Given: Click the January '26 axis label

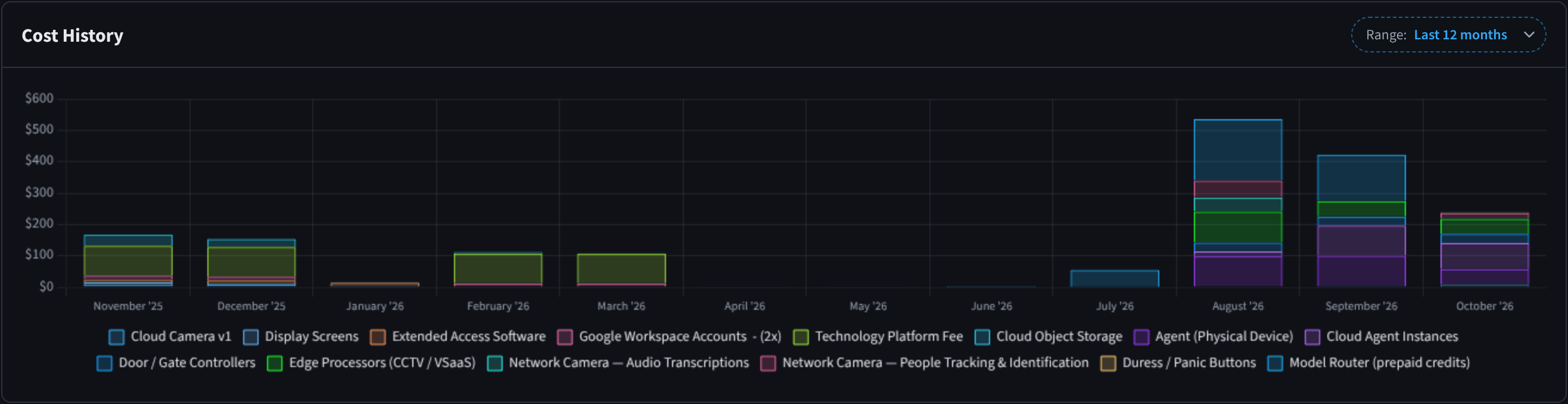Looking at the screenshot, I should tap(375, 306).
